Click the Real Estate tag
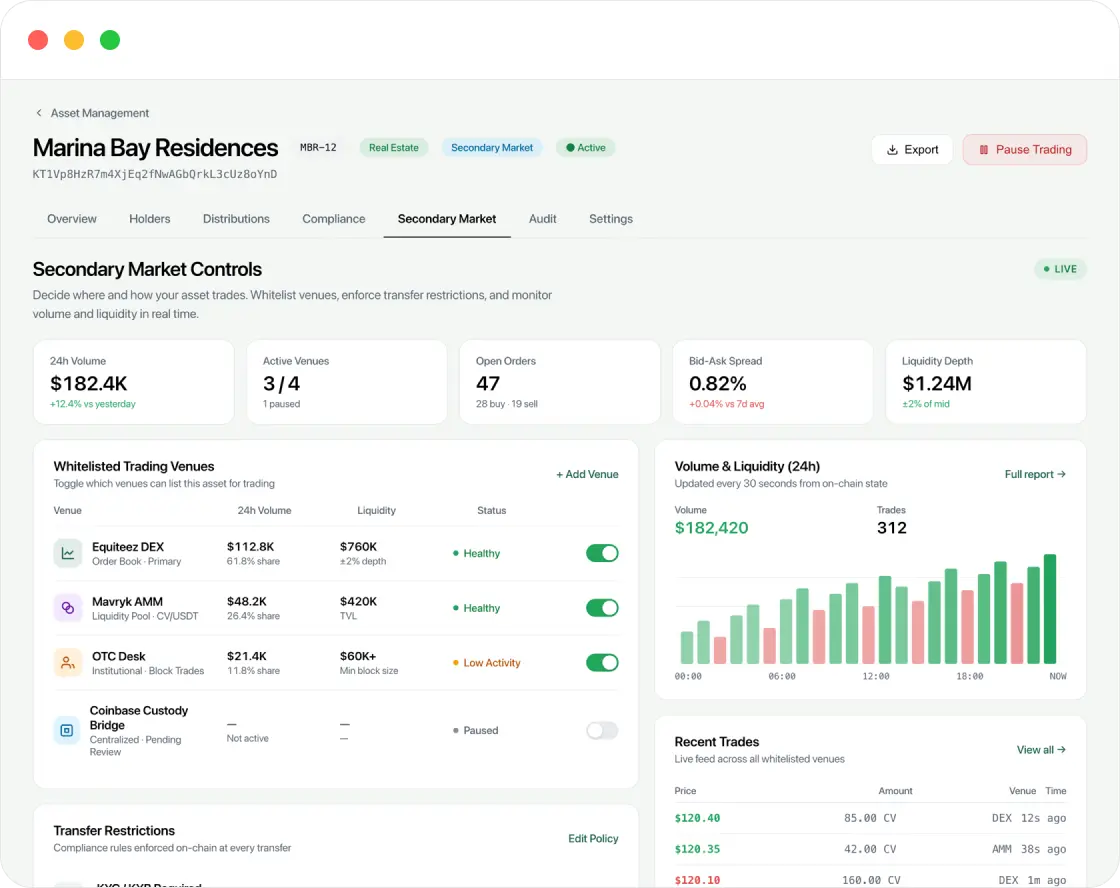Viewport: 1120px width, 888px height. click(x=394, y=148)
